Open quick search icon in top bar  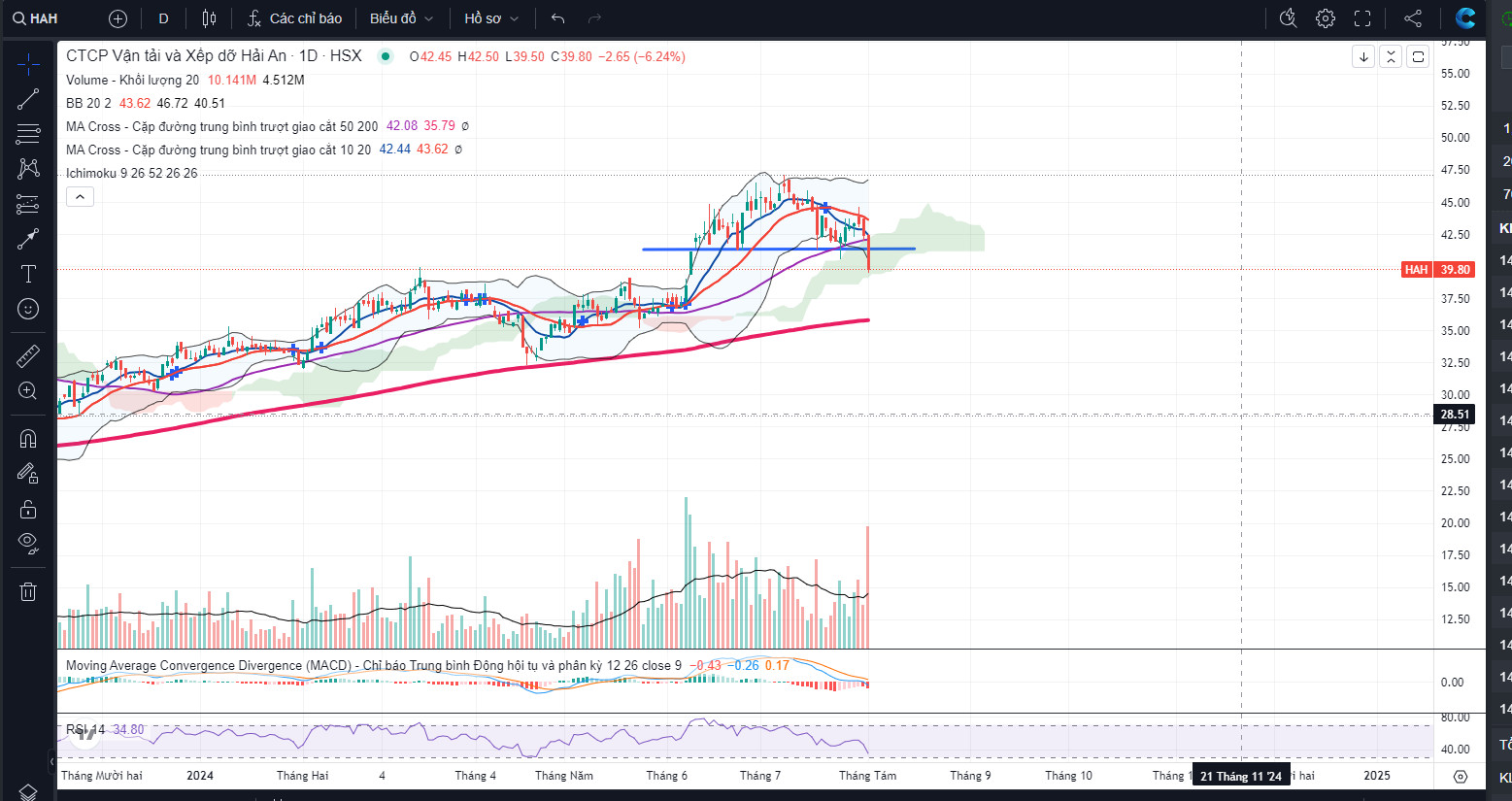pyautogui.click(x=1288, y=18)
